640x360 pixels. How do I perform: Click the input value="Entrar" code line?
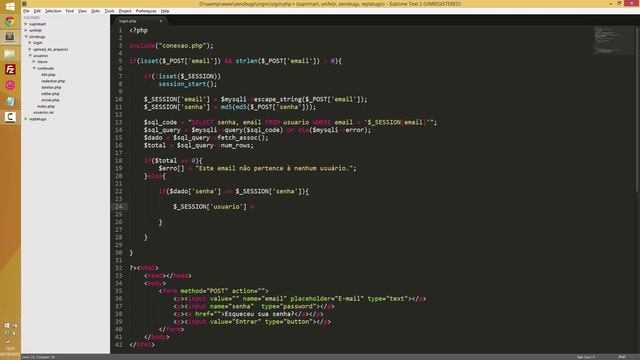pyautogui.click(x=252, y=322)
